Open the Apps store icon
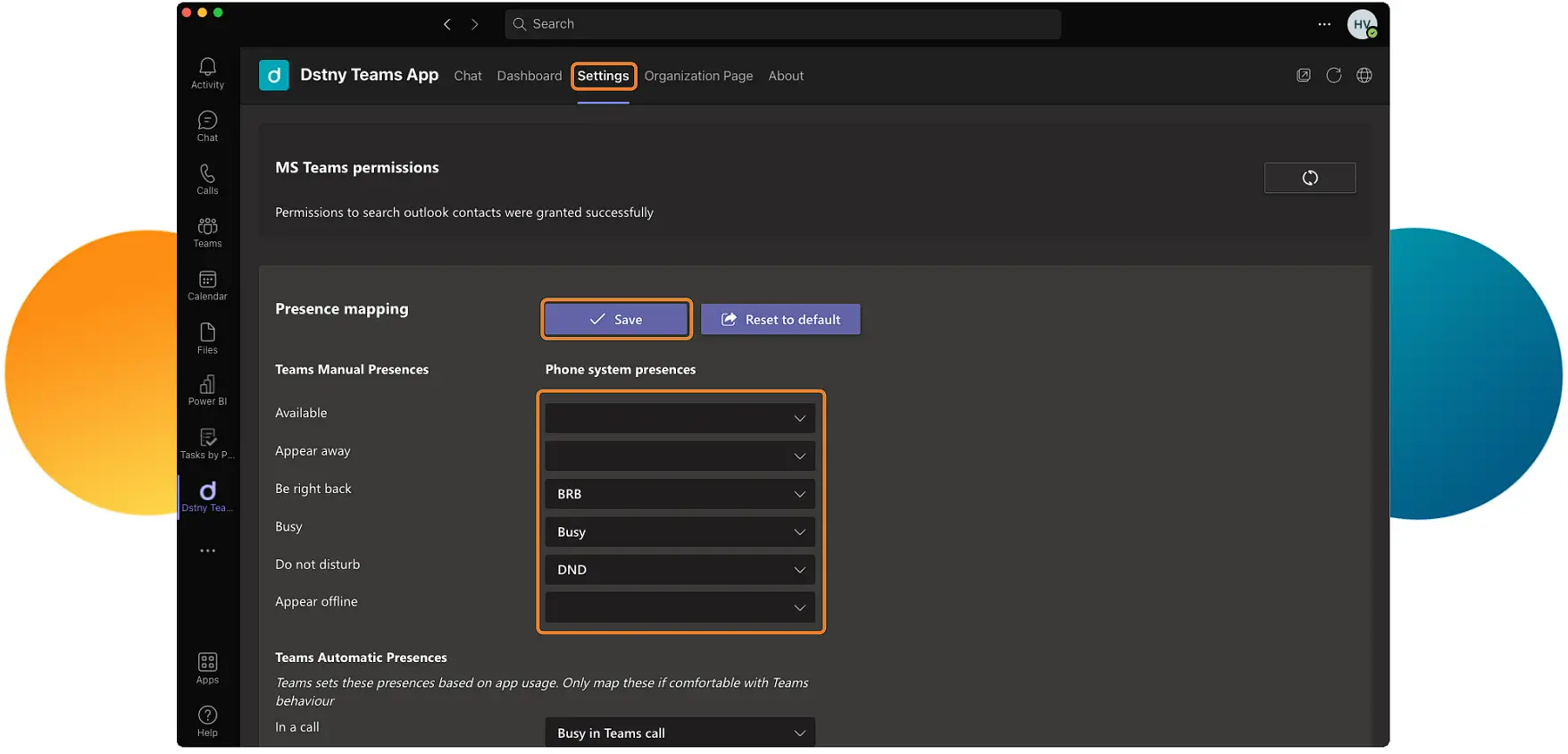This screenshot has width=1568, height=754. click(207, 667)
